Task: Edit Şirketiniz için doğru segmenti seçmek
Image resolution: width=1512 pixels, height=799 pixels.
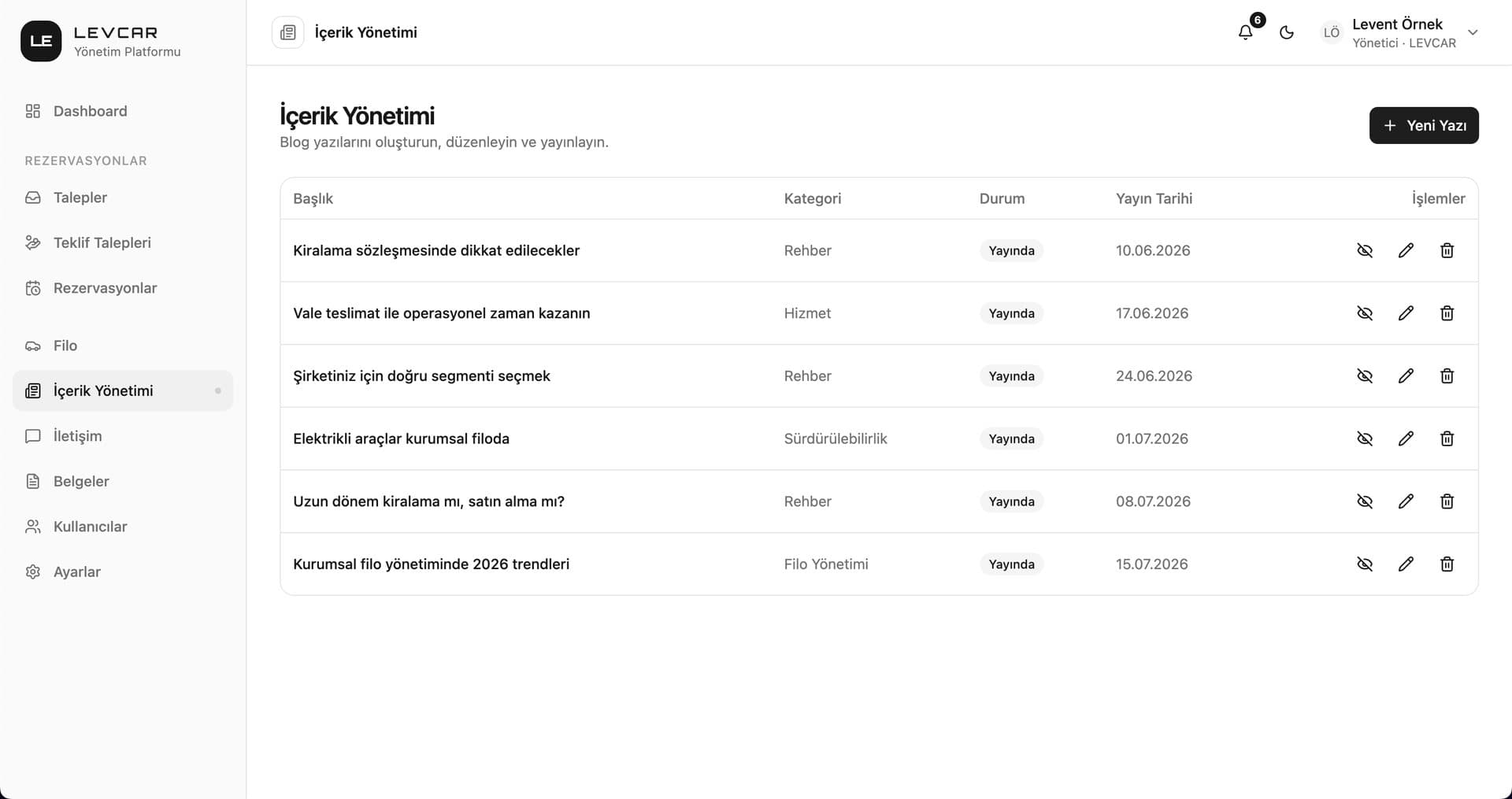Action: (x=1406, y=375)
